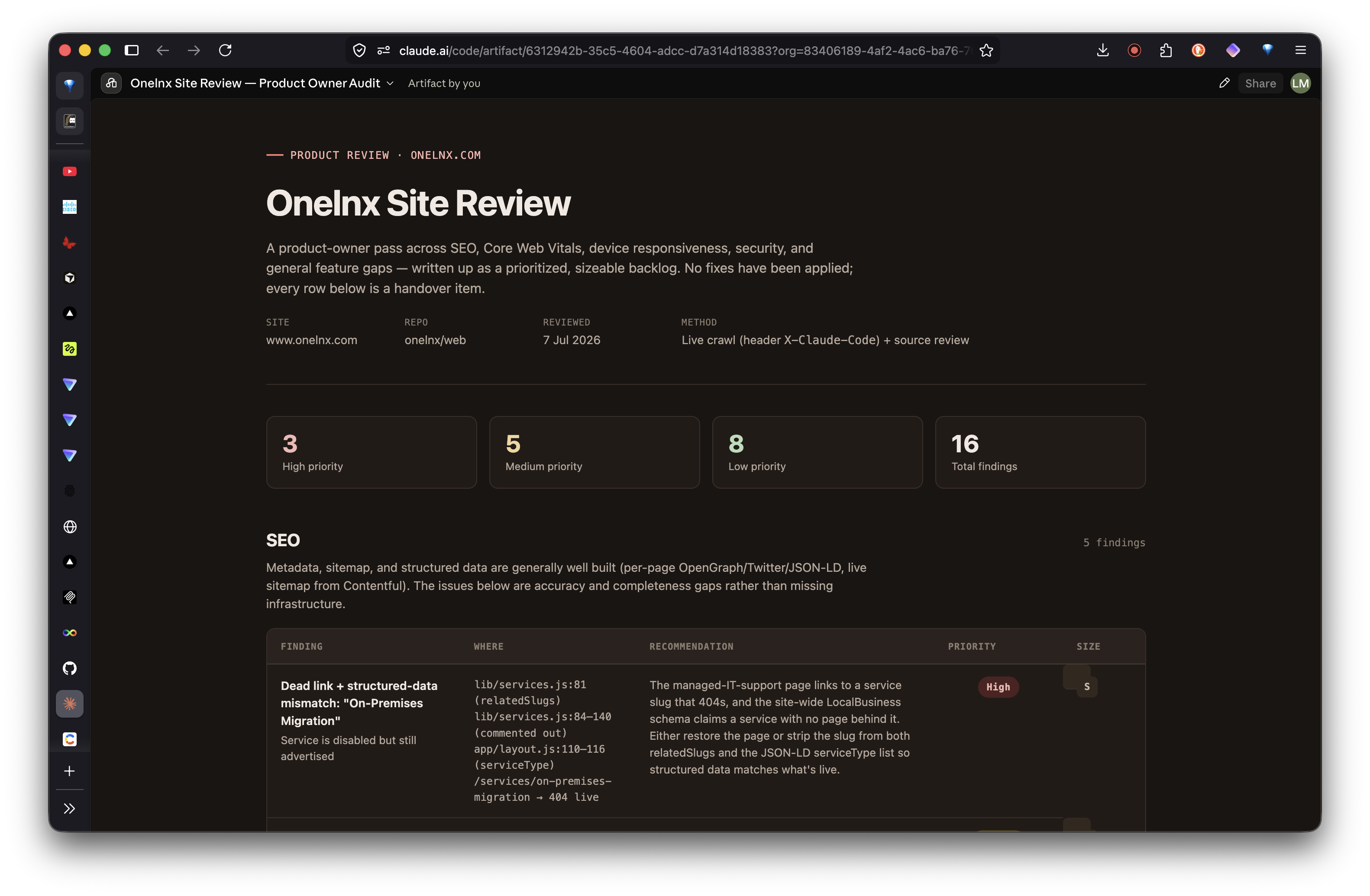The image size is (1370, 896).
Task: Open the tracking protection shield icon
Action: 359,51
